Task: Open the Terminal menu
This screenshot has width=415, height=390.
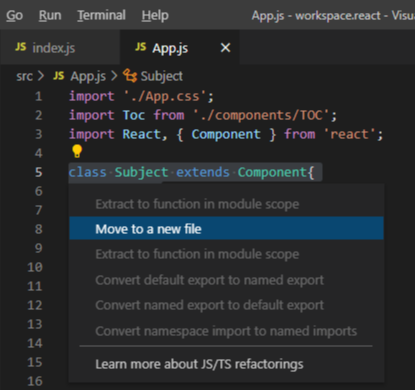Action: [101, 15]
